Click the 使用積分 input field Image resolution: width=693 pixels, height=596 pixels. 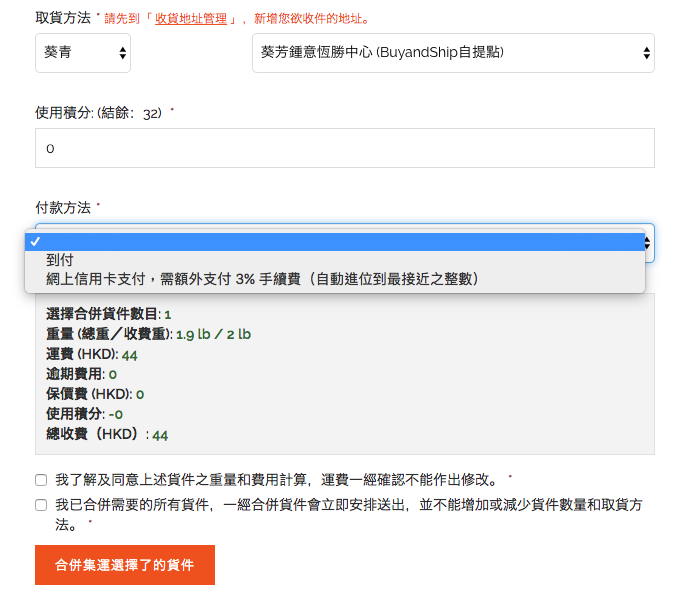(x=344, y=148)
